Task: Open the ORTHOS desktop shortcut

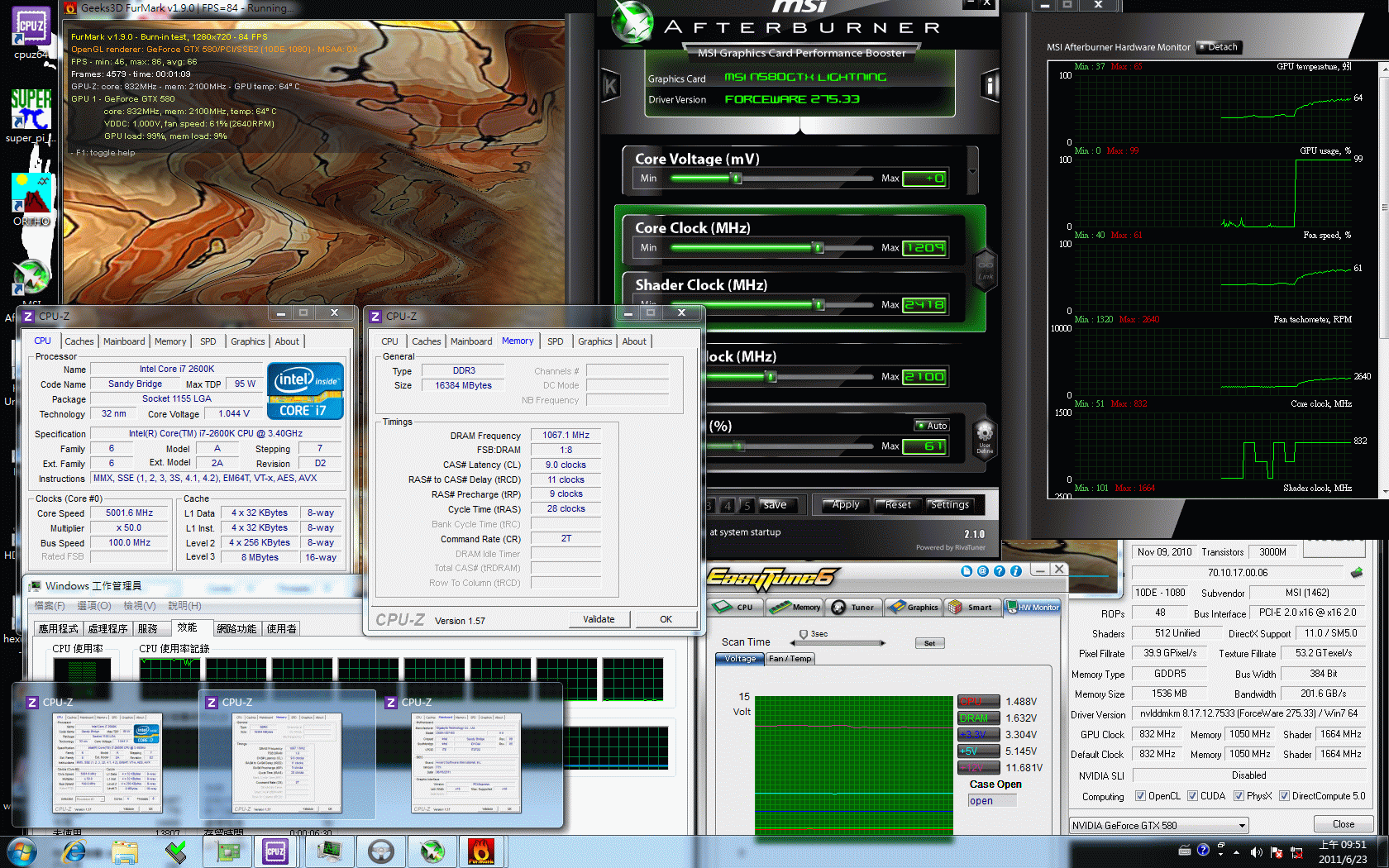Action: click(31, 199)
